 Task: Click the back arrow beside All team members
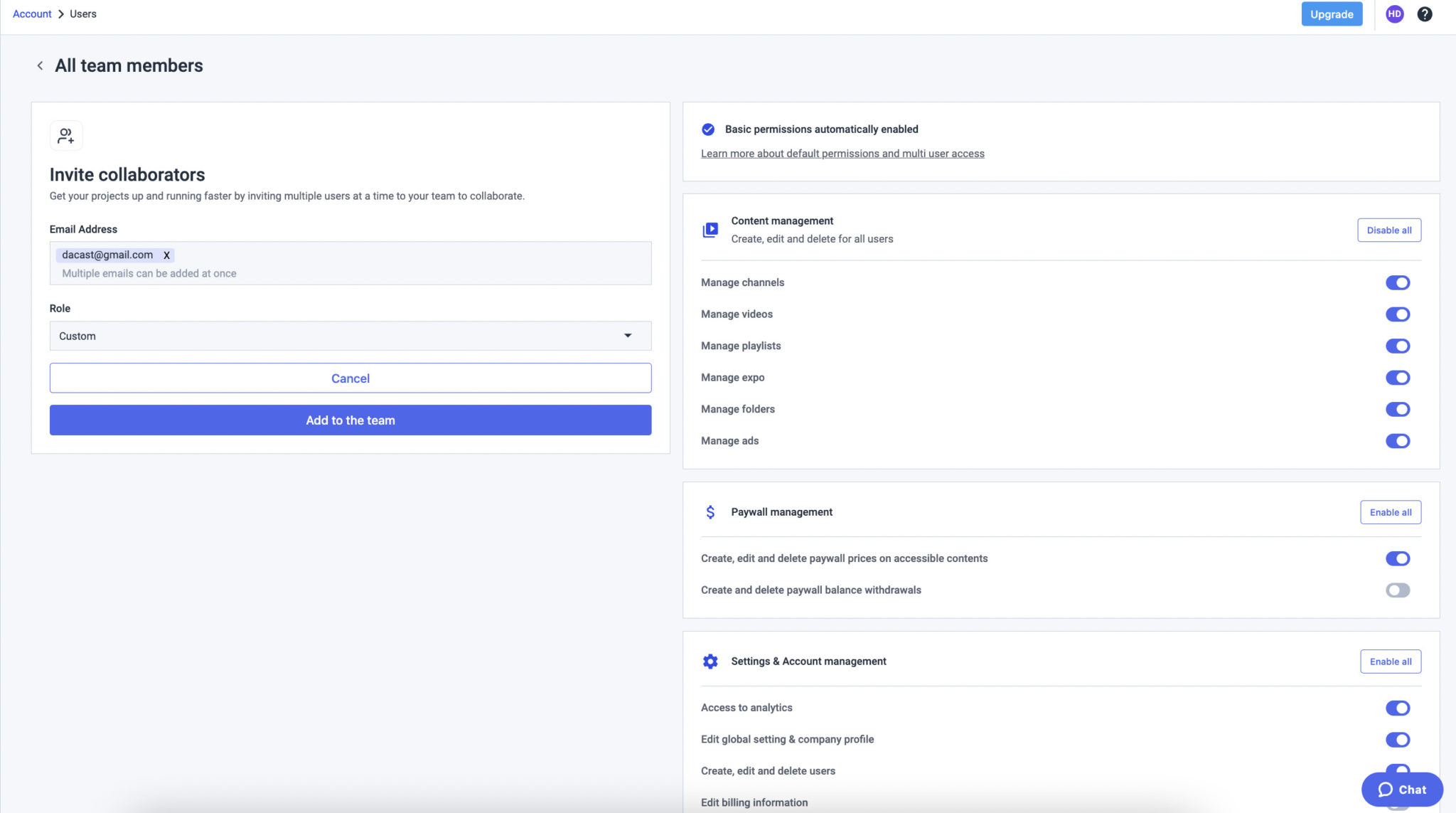coord(40,65)
